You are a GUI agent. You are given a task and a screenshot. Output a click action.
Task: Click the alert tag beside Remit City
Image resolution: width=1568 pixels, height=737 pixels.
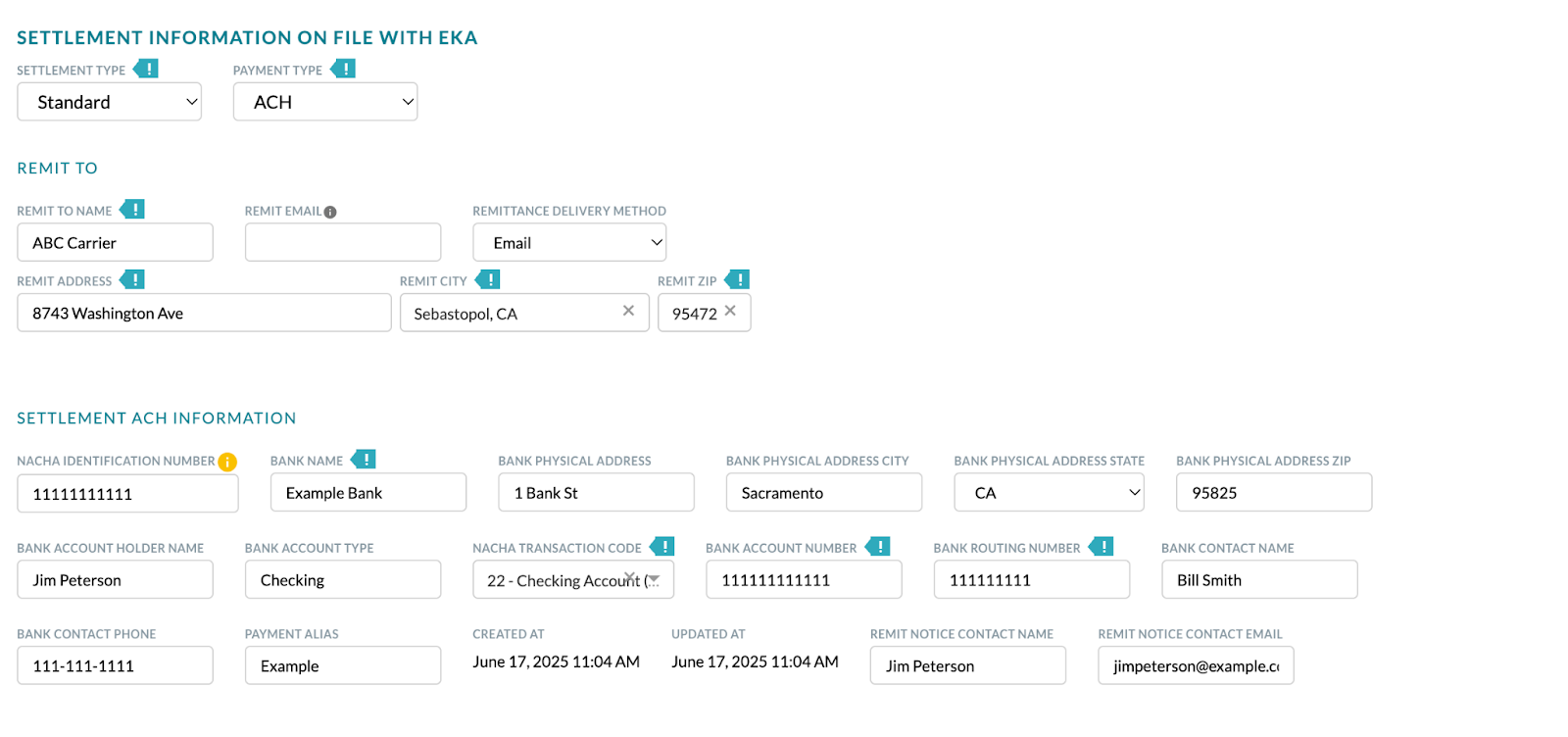pyautogui.click(x=488, y=279)
